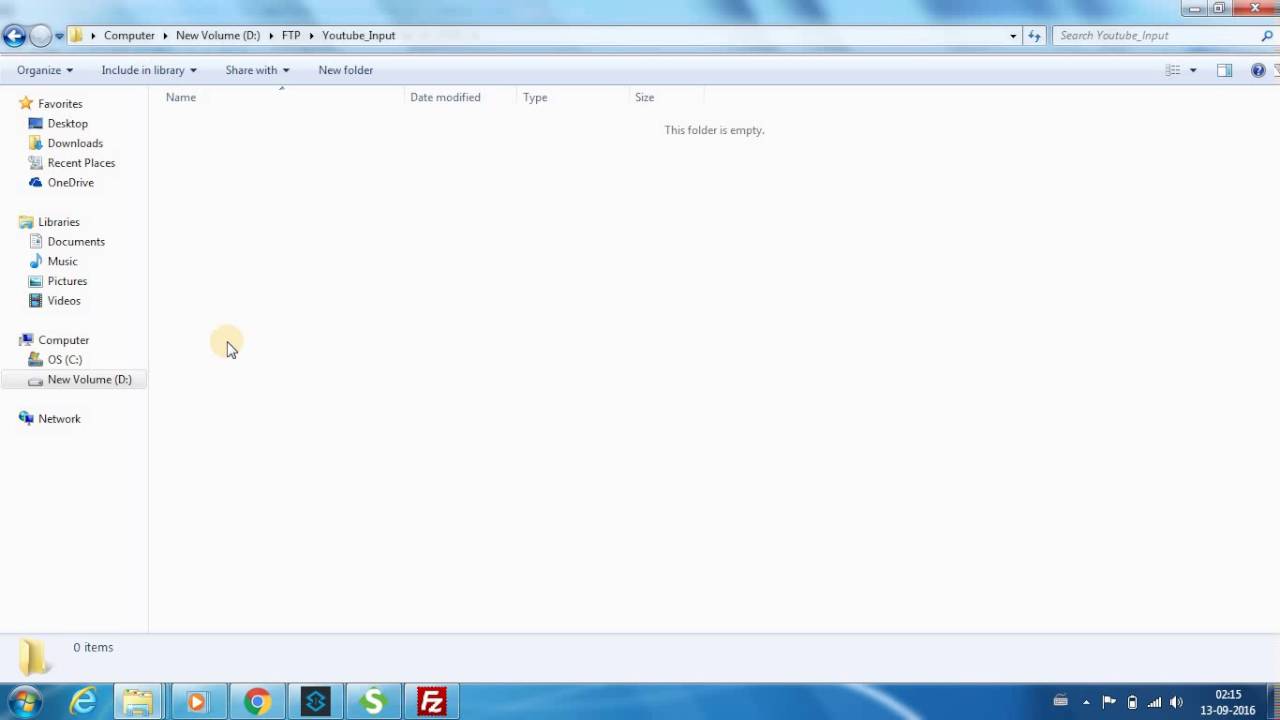
Task: Open the Start menu orb
Action: point(25,701)
